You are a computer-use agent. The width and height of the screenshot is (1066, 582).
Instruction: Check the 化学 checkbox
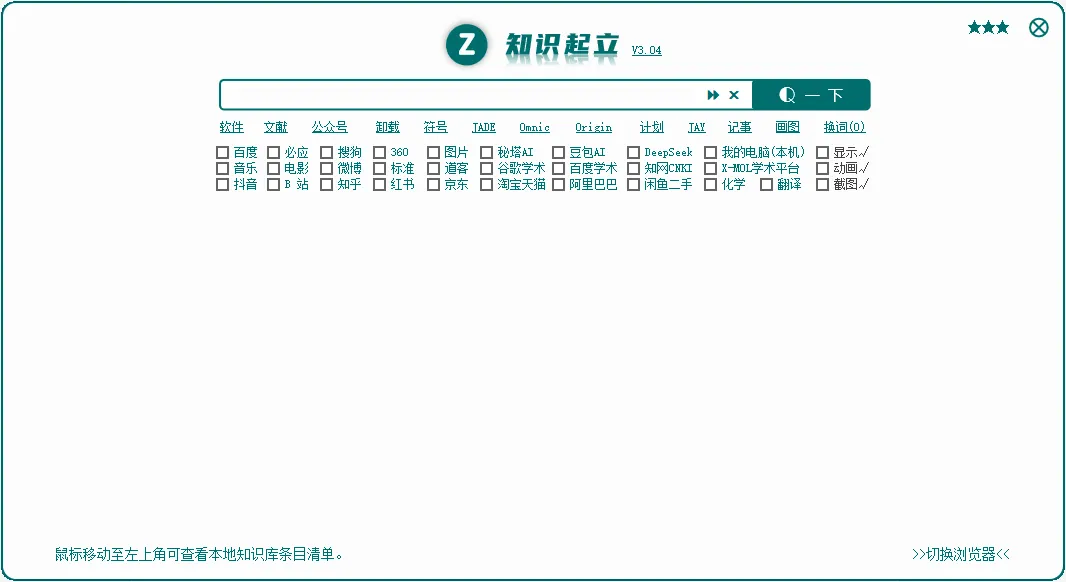tap(710, 184)
